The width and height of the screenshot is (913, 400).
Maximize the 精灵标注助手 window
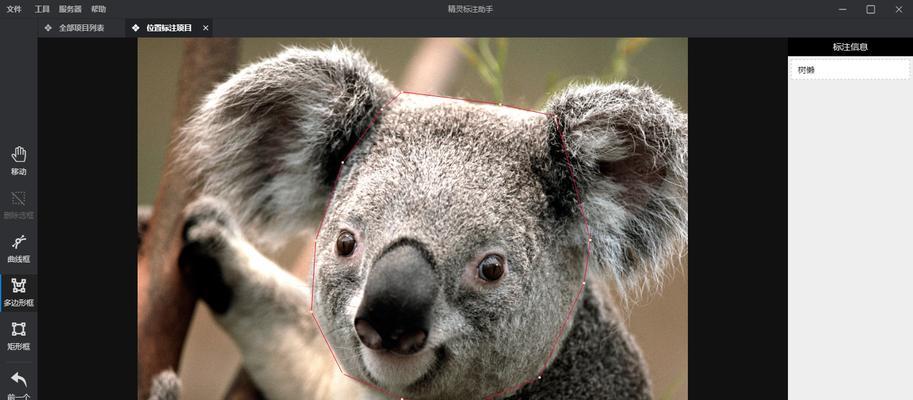870,9
